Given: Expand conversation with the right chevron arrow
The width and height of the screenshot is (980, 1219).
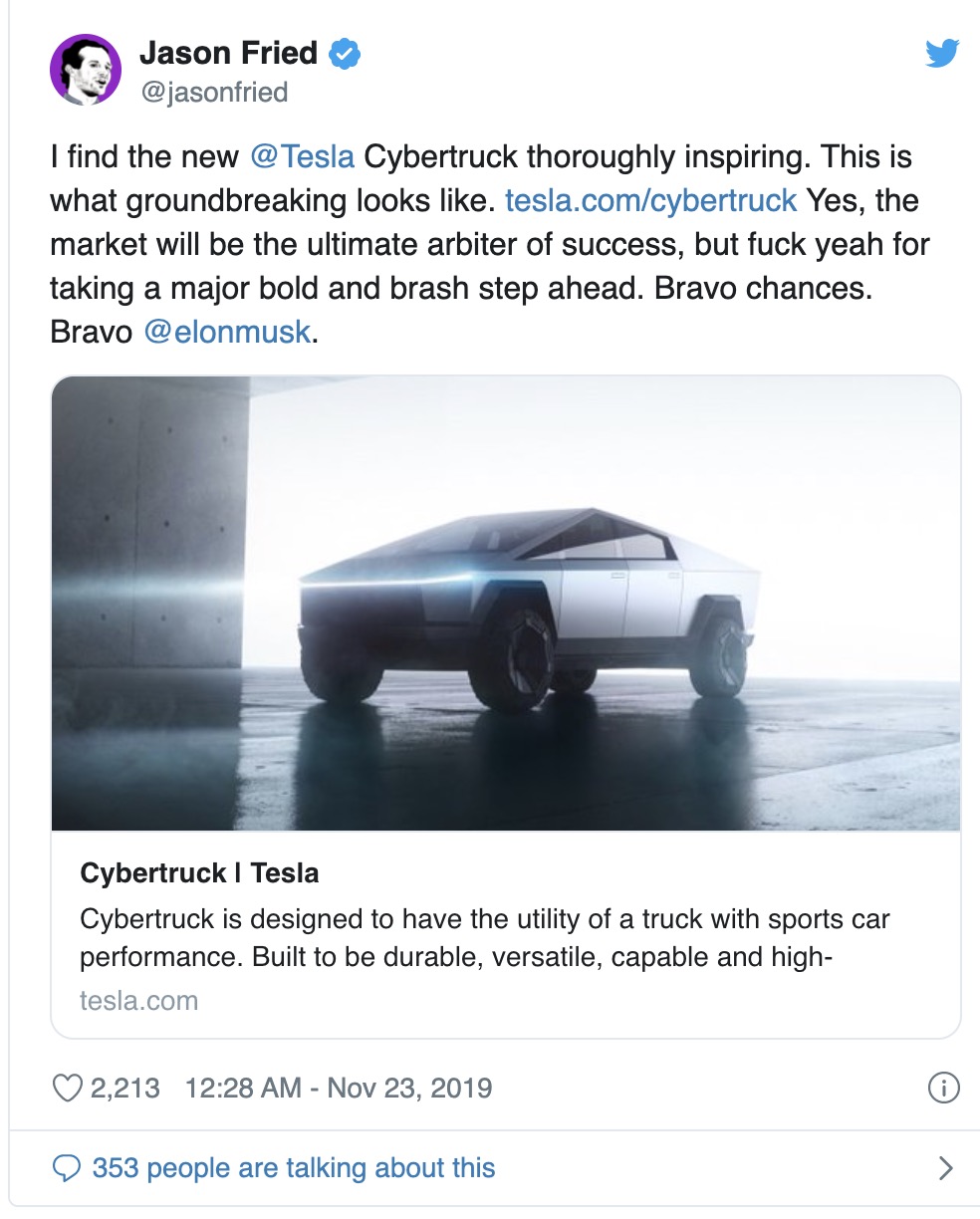Looking at the screenshot, I should coord(945,1168).
